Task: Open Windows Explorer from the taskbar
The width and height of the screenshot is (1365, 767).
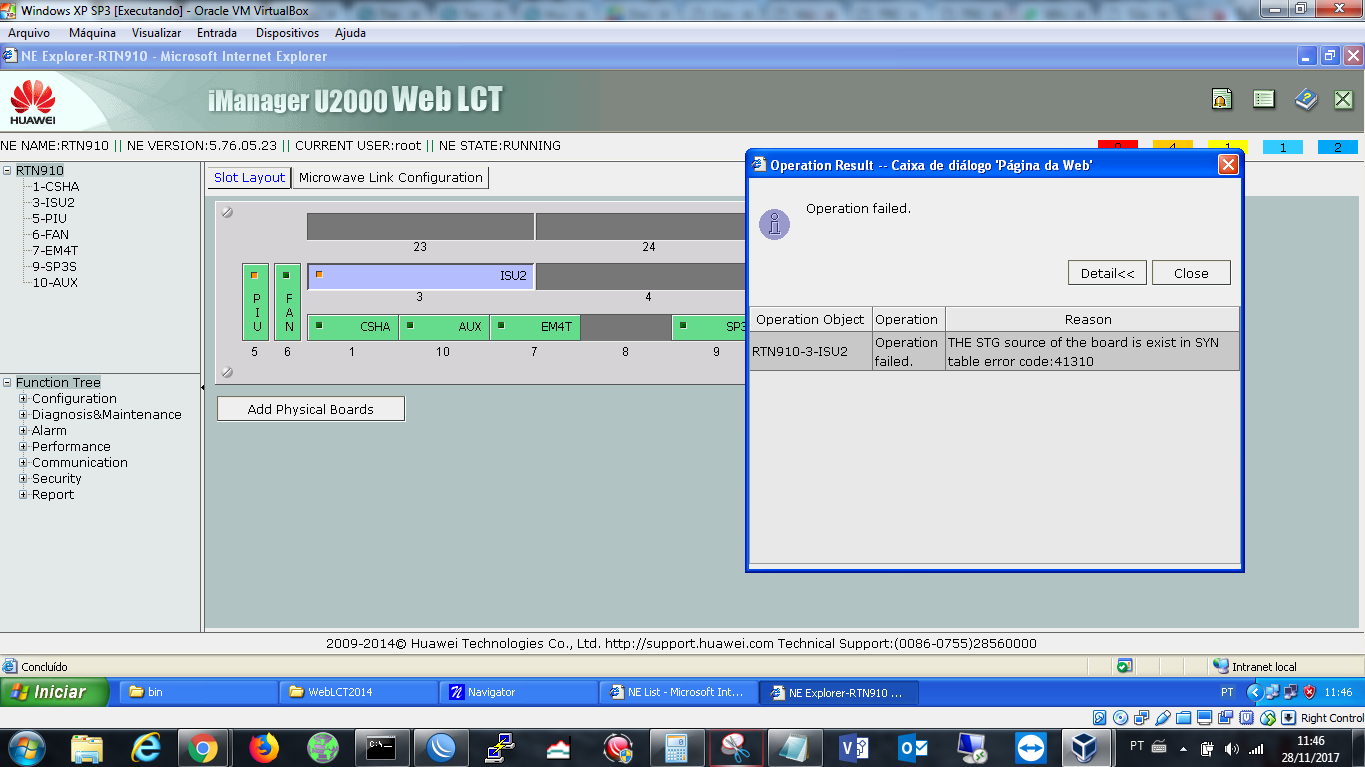Action: [x=87, y=747]
